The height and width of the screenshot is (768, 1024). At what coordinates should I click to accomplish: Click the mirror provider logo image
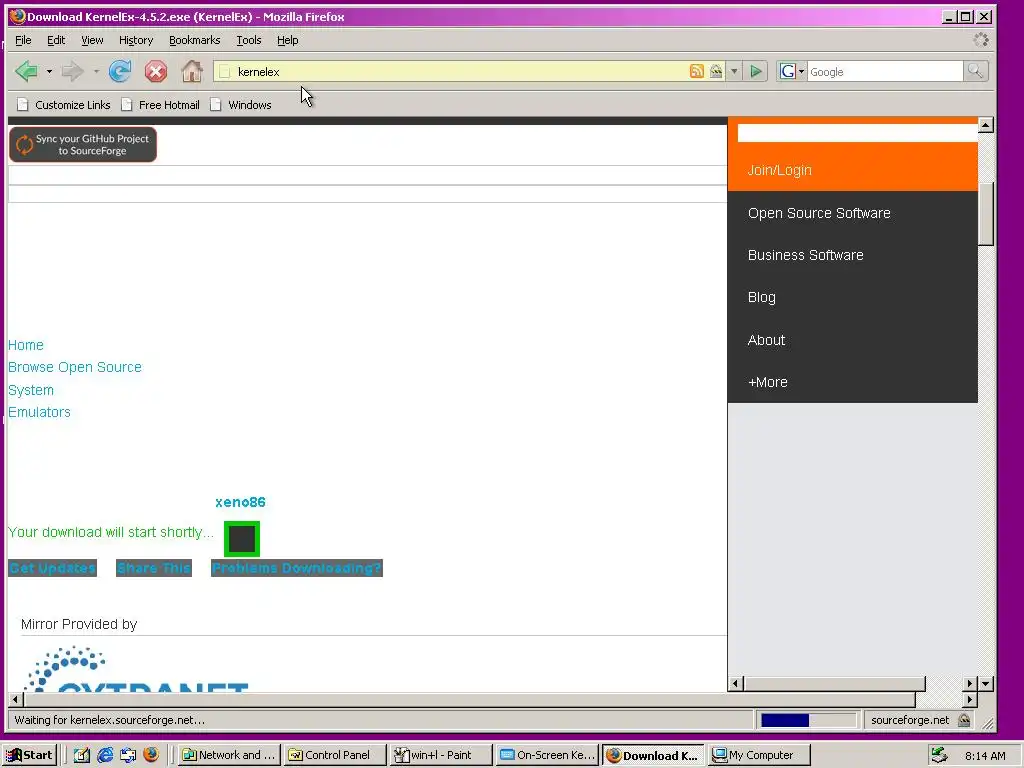136,669
